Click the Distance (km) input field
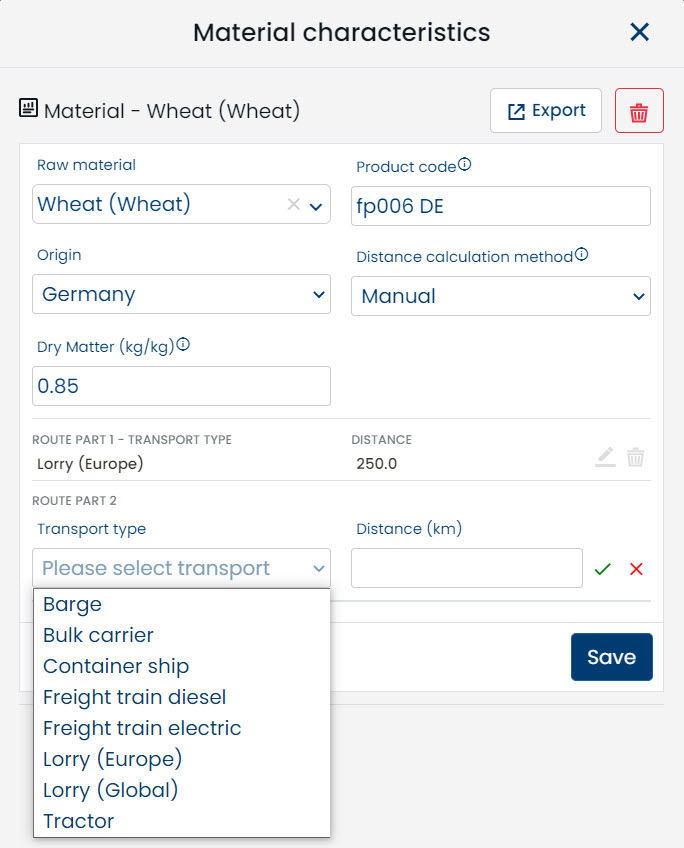The width and height of the screenshot is (684, 848). point(466,568)
